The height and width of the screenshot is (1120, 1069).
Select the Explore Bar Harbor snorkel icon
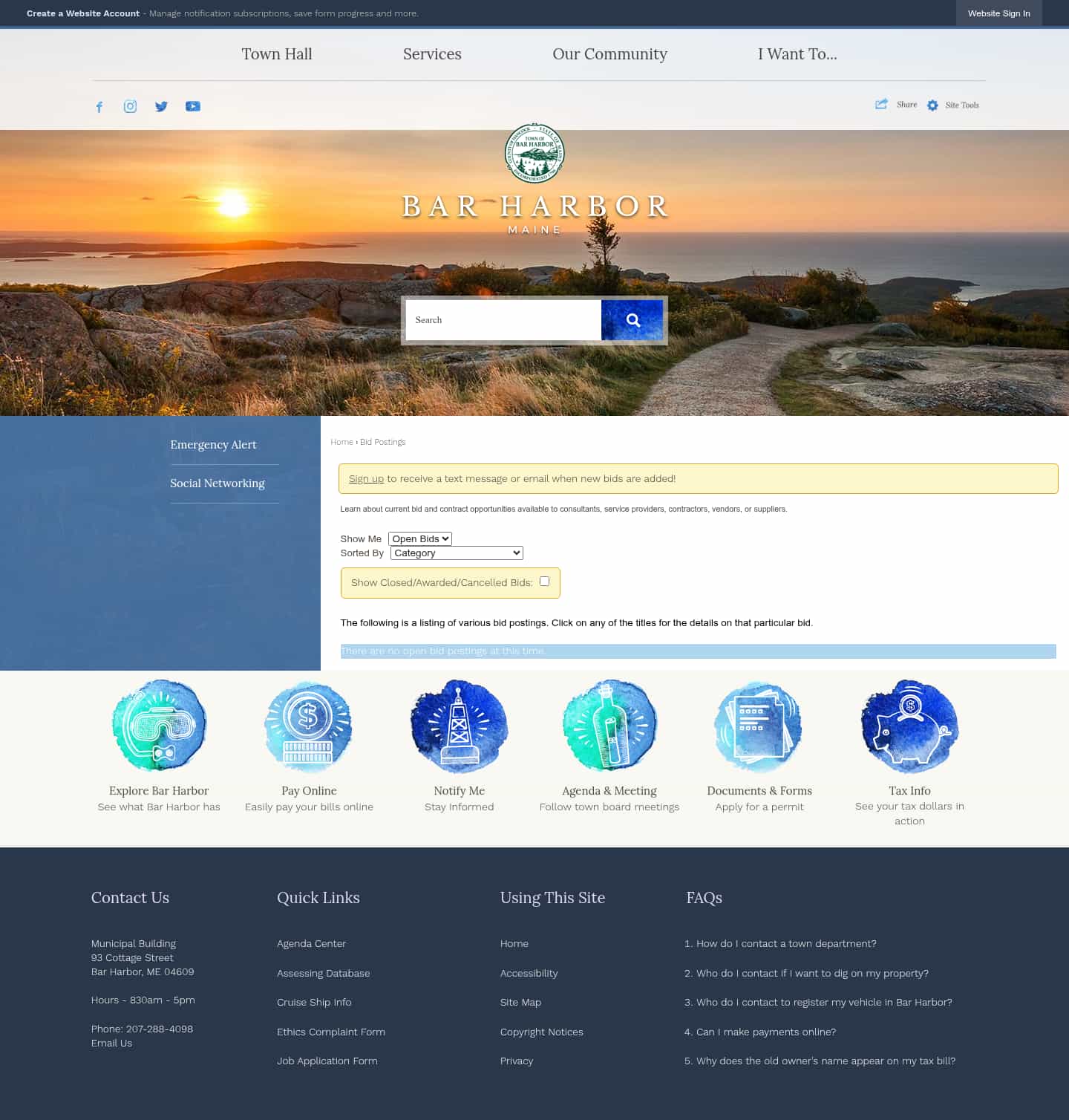[x=158, y=726]
